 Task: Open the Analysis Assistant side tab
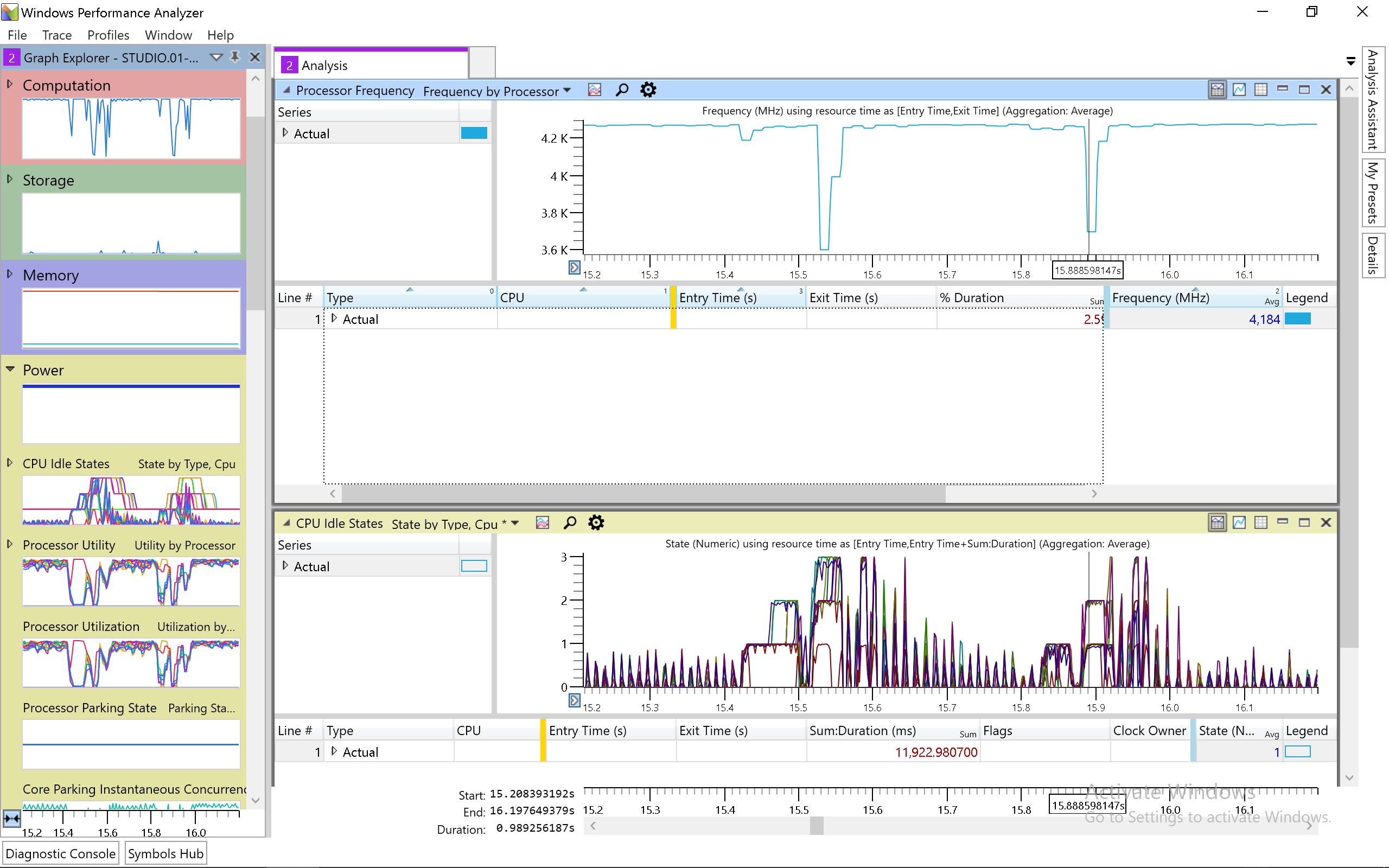point(1372,100)
